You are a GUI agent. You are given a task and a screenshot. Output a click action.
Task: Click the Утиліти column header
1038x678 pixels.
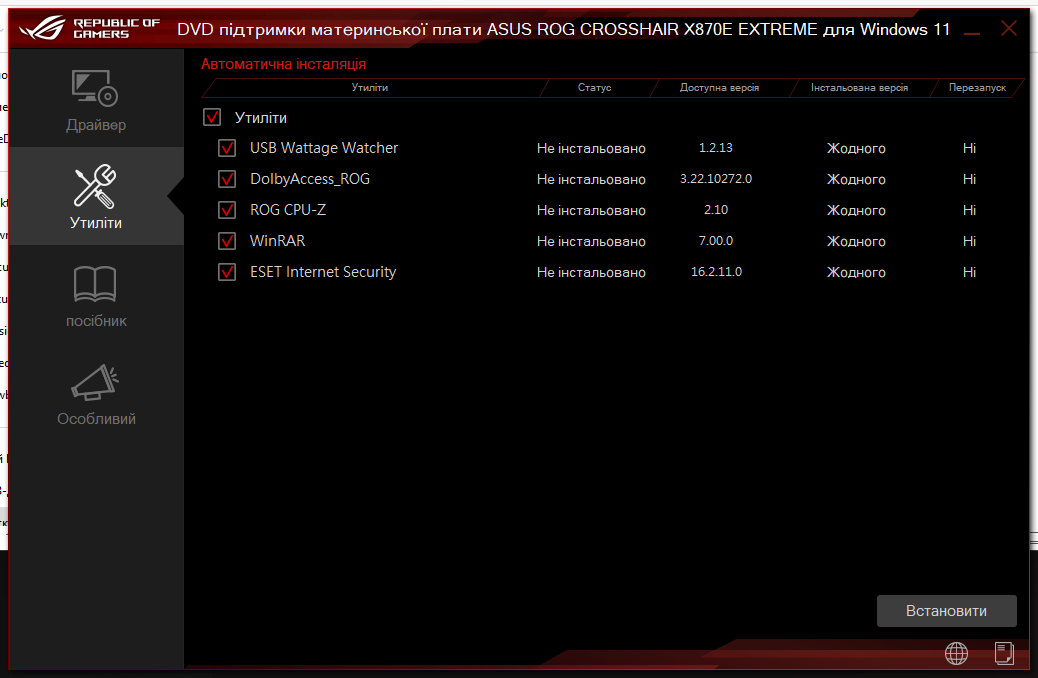369,87
